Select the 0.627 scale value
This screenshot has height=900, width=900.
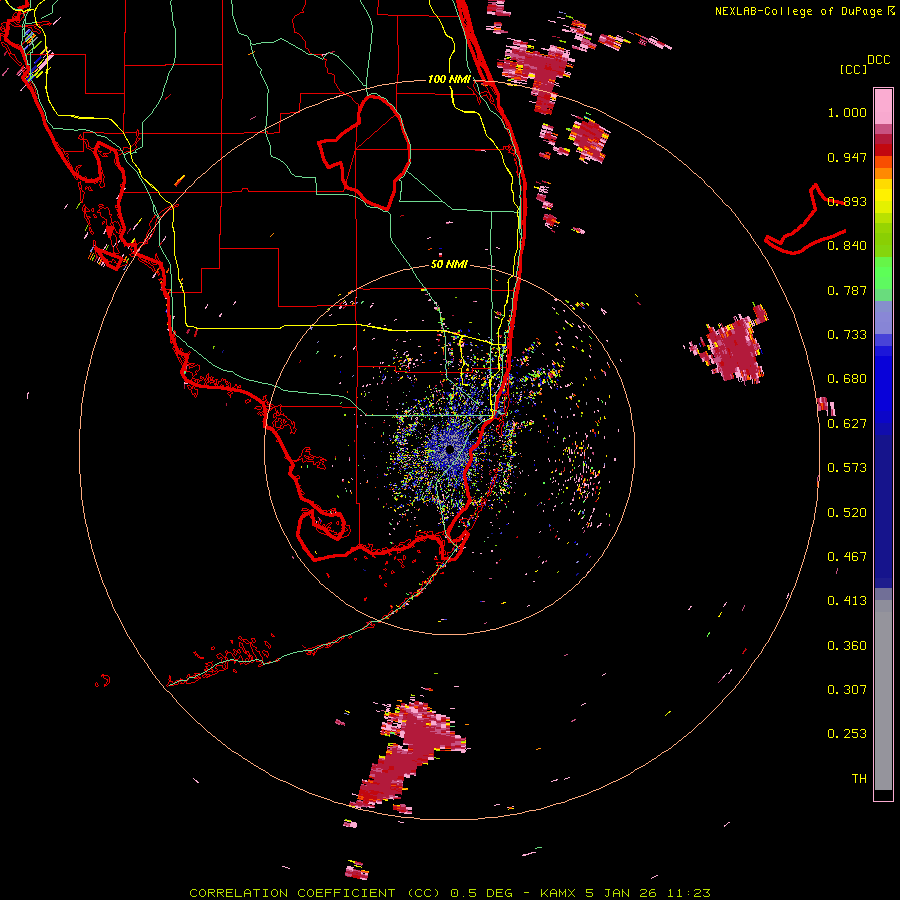(847, 424)
